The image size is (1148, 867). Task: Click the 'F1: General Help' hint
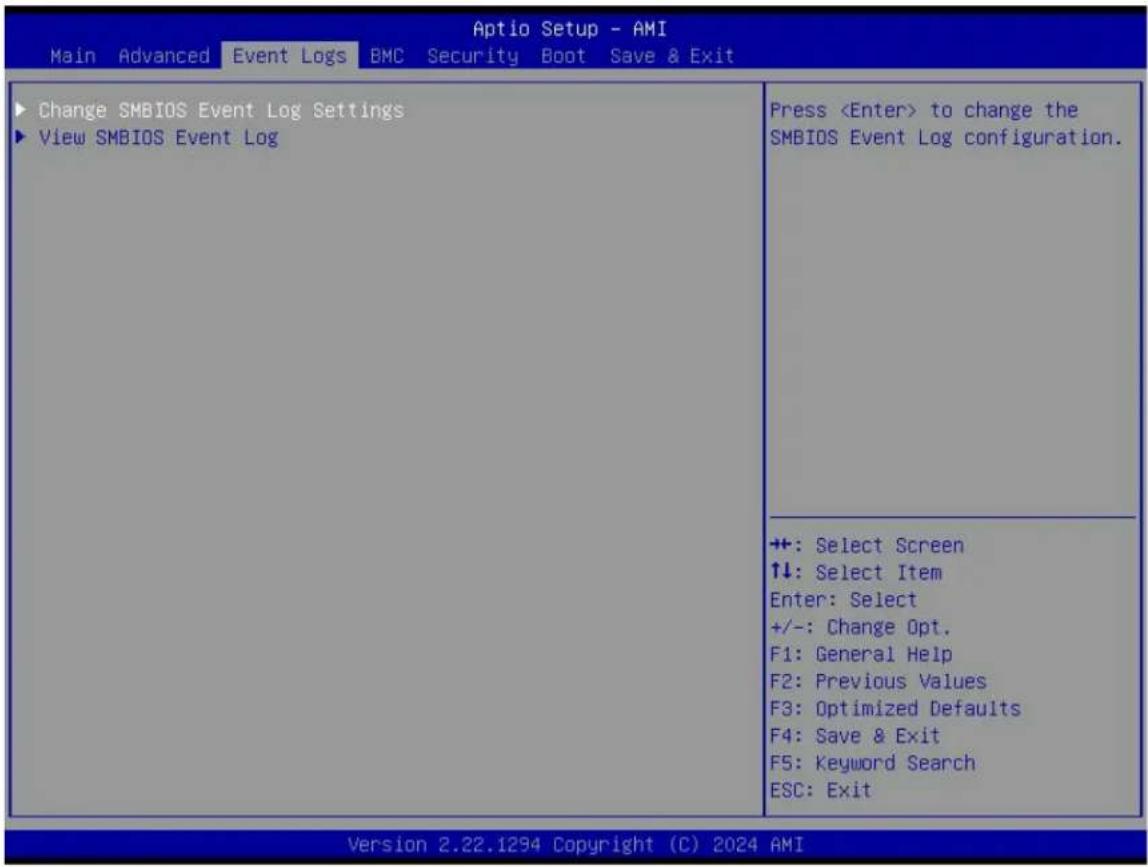pos(861,654)
